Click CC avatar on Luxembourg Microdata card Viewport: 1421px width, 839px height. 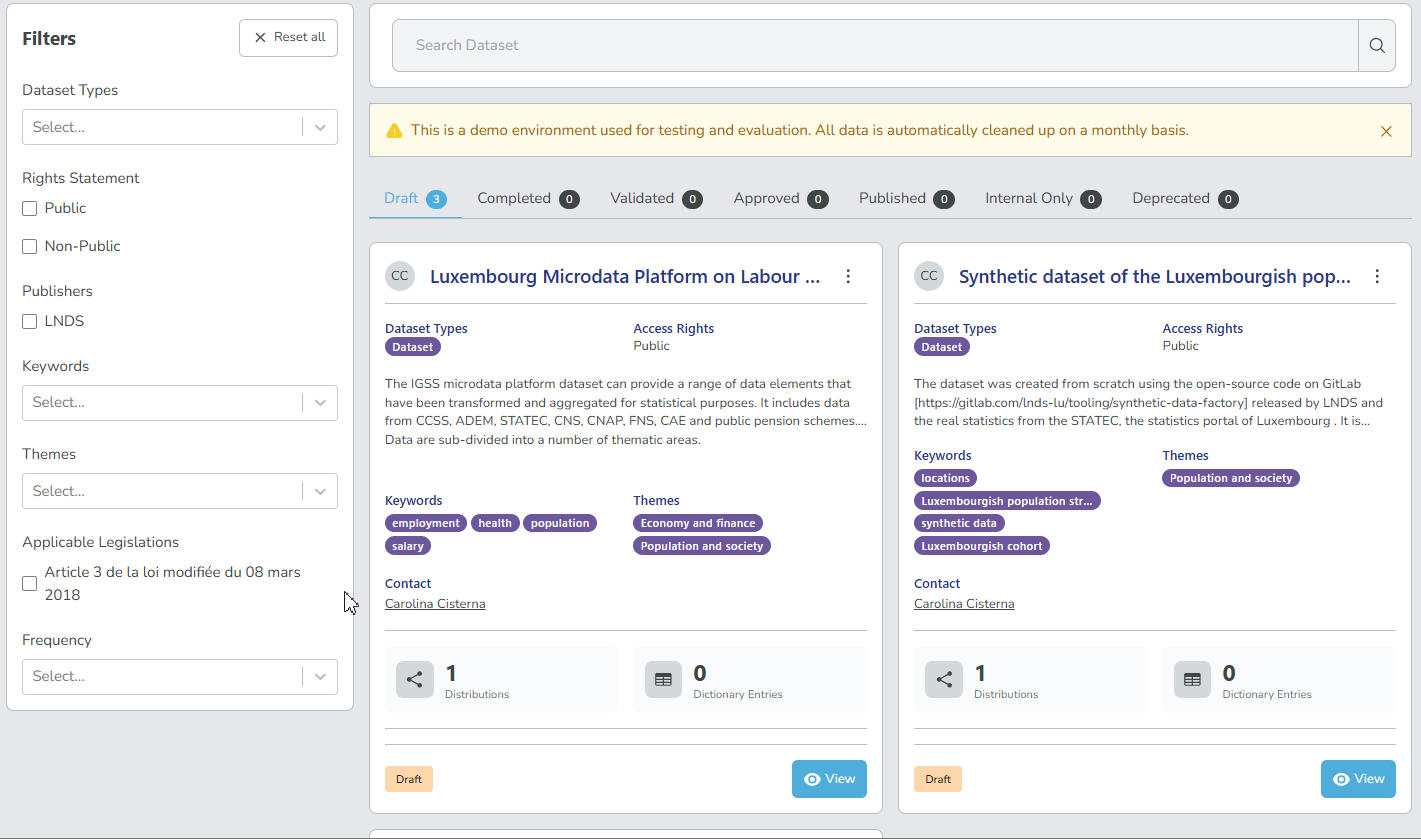tap(400, 277)
